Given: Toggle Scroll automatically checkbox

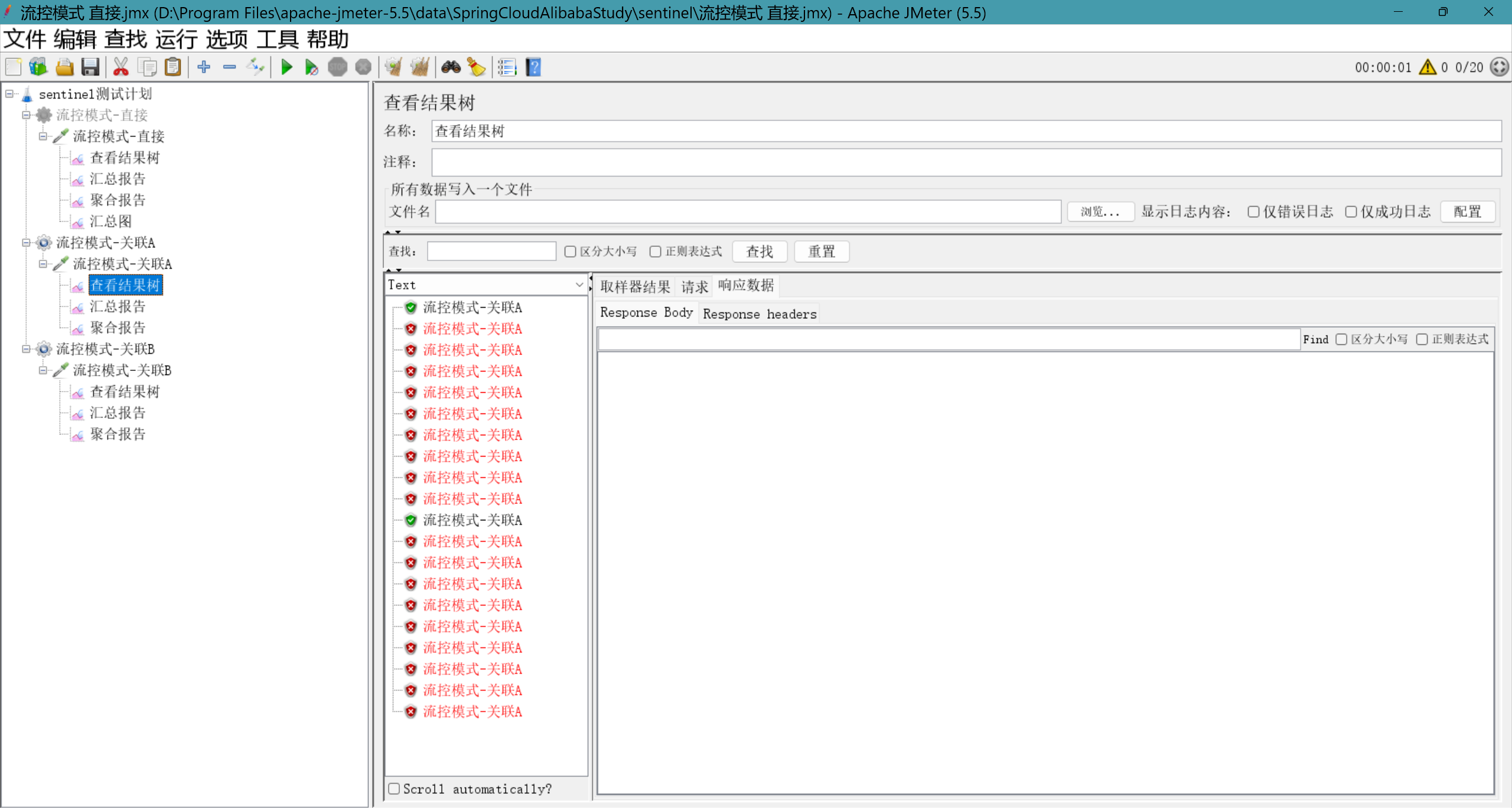Looking at the screenshot, I should click(x=394, y=789).
